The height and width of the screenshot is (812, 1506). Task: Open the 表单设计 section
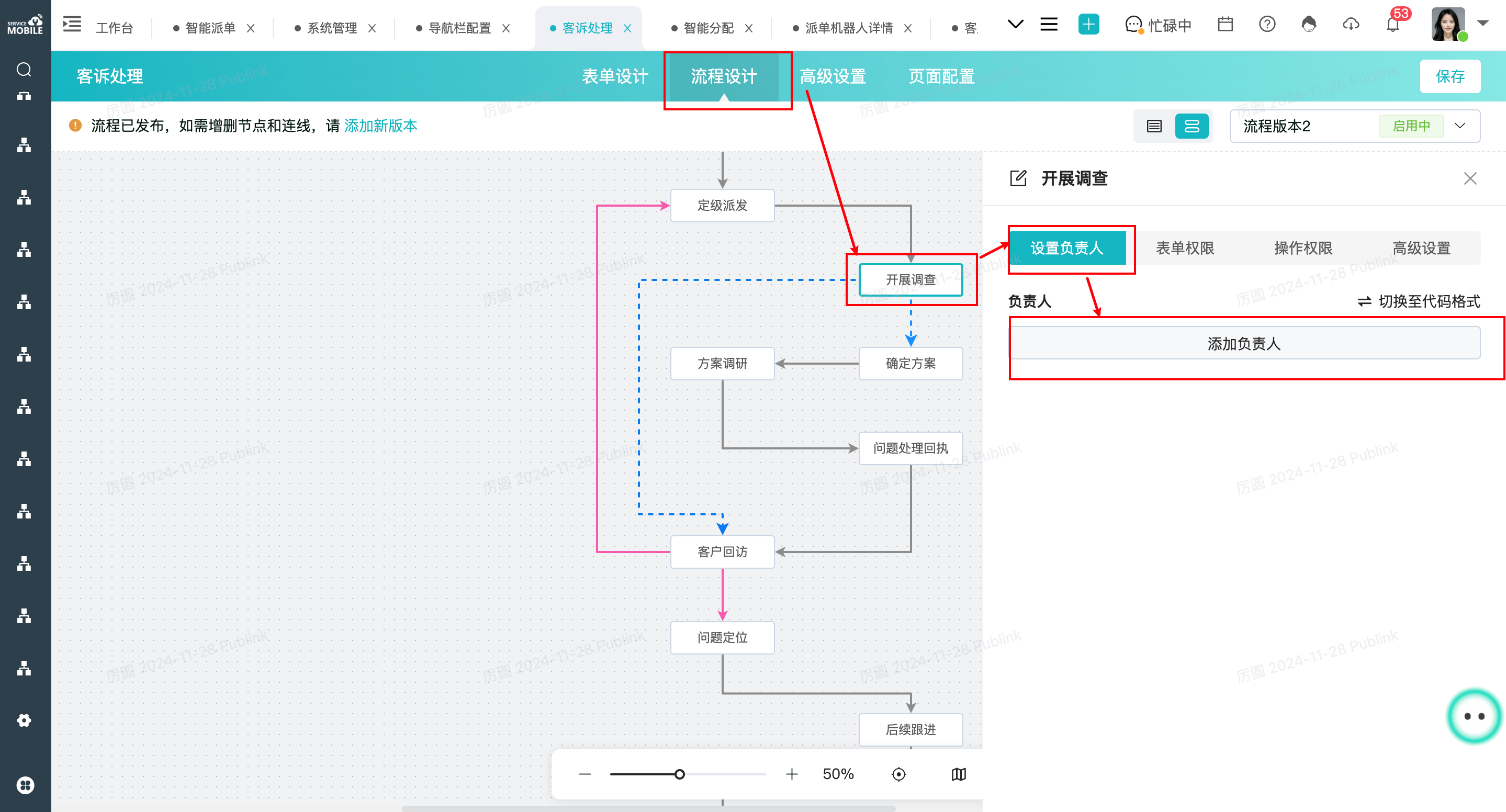(614, 76)
